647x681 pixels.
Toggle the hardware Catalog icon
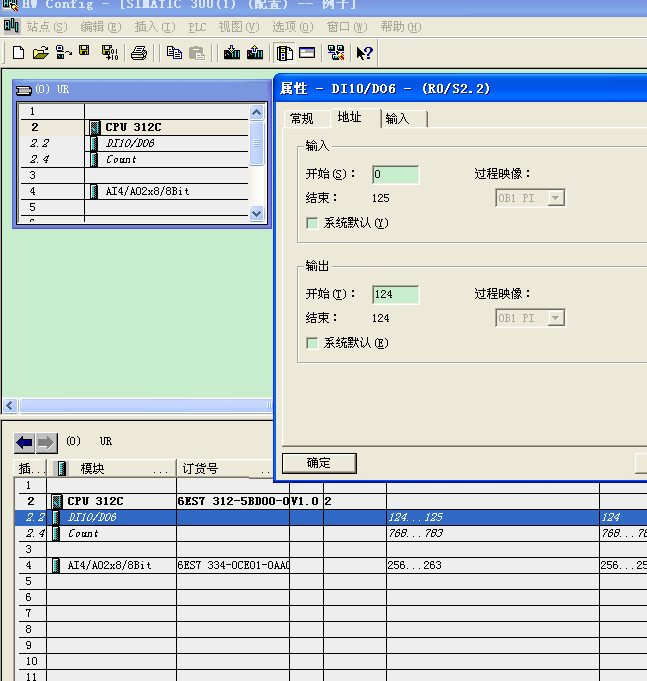(285, 53)
